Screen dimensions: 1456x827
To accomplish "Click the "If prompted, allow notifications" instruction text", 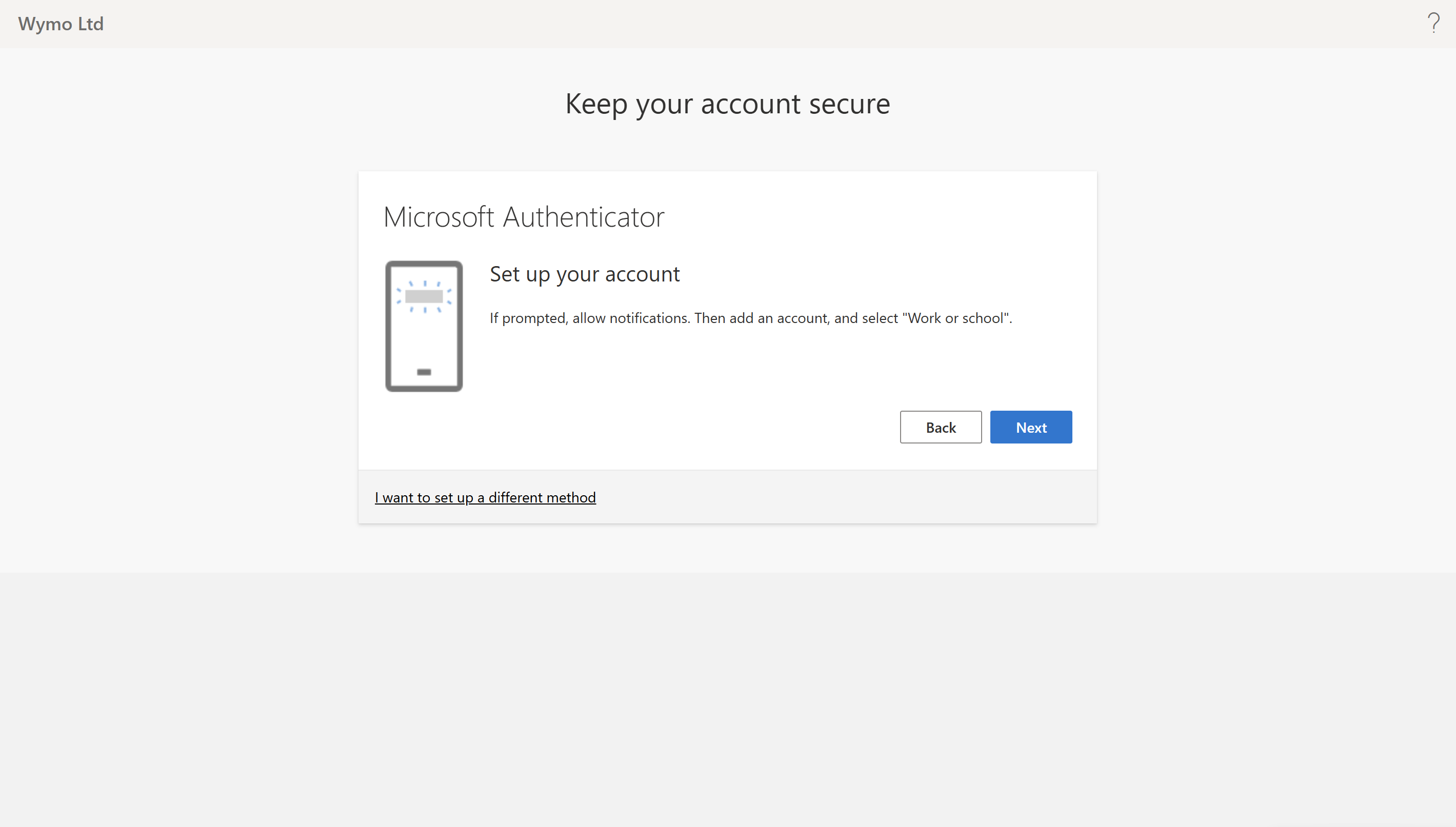I will click(x=590, y=318).
